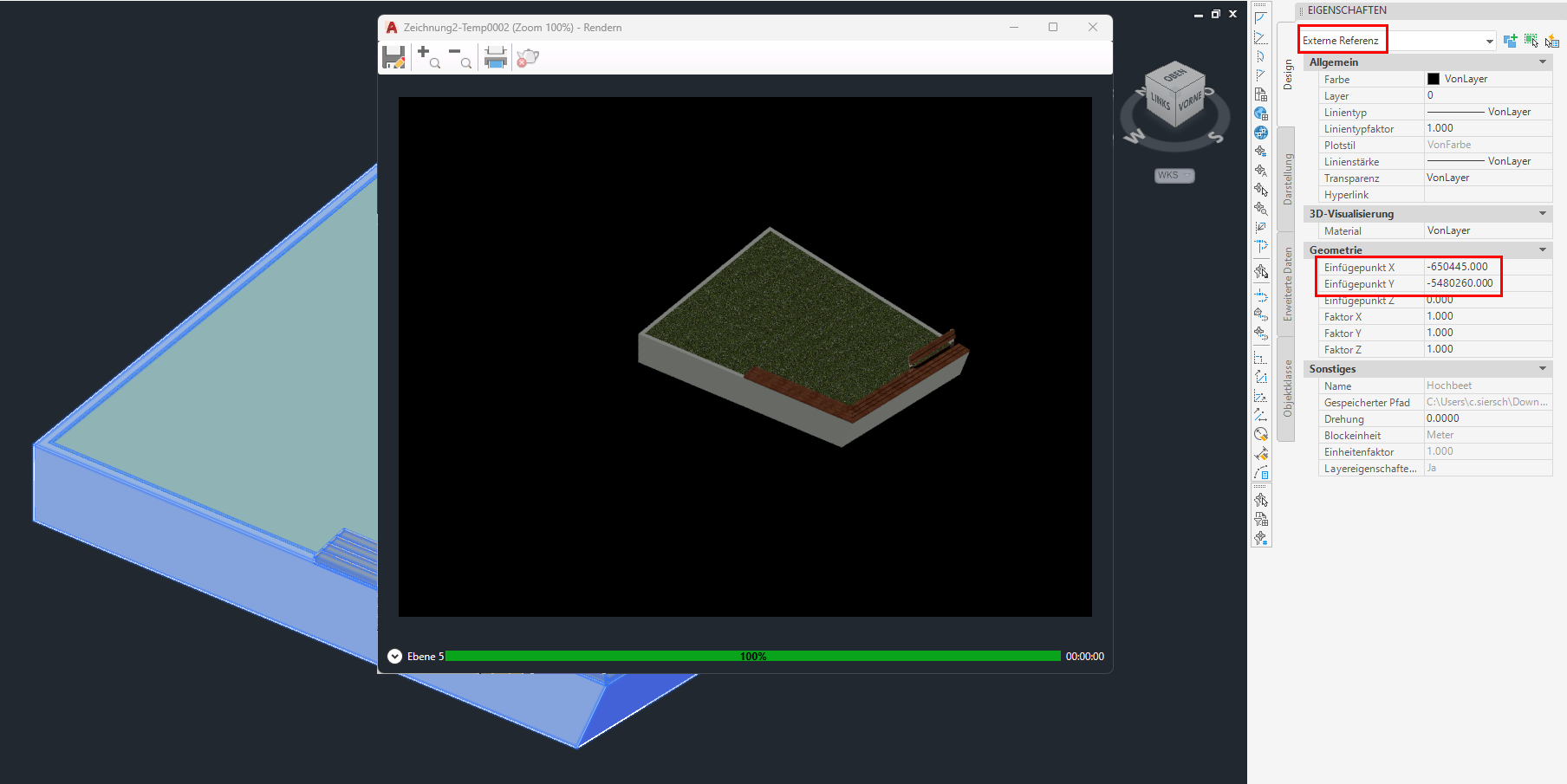Toggle the PICKADD button in Eigenschaften
The image size is (1567, 784).
tap(1511, 41)
